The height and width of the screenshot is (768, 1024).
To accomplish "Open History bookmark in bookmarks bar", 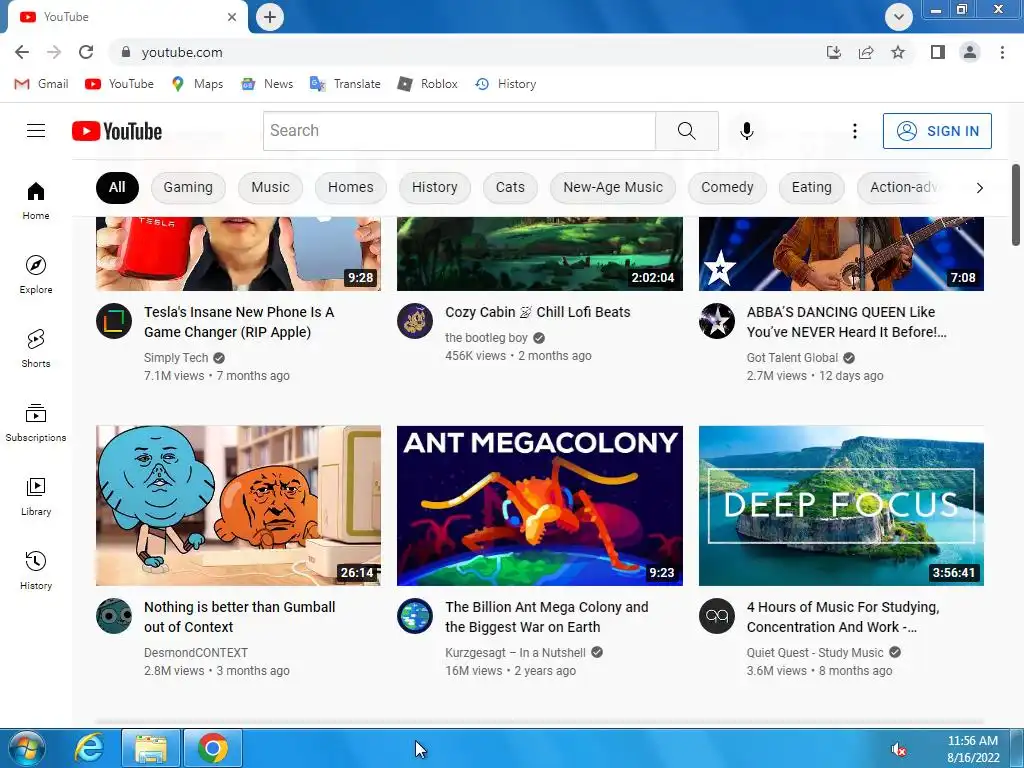I will click(506, 84).
